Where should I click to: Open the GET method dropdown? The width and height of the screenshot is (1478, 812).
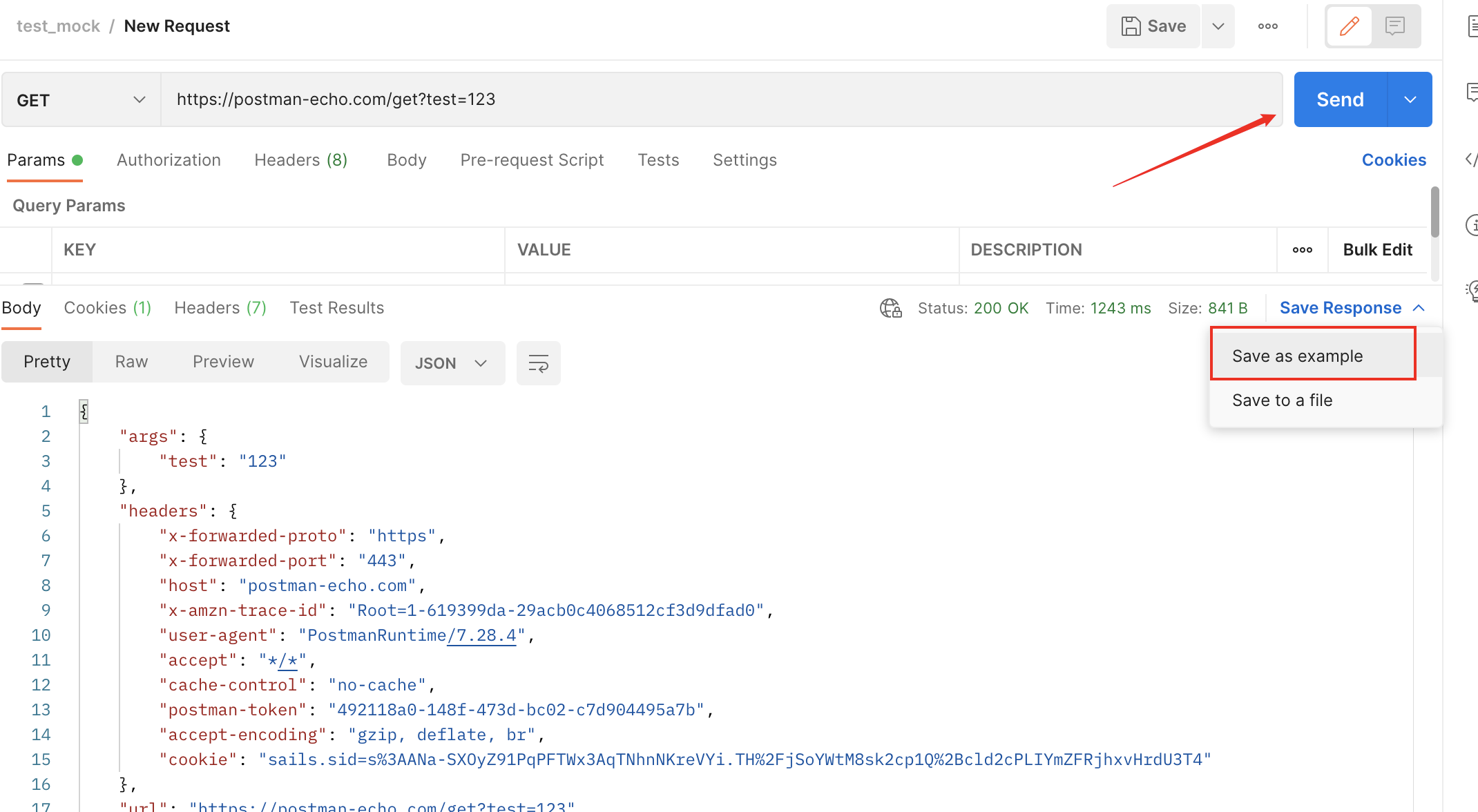pos(81,100)
